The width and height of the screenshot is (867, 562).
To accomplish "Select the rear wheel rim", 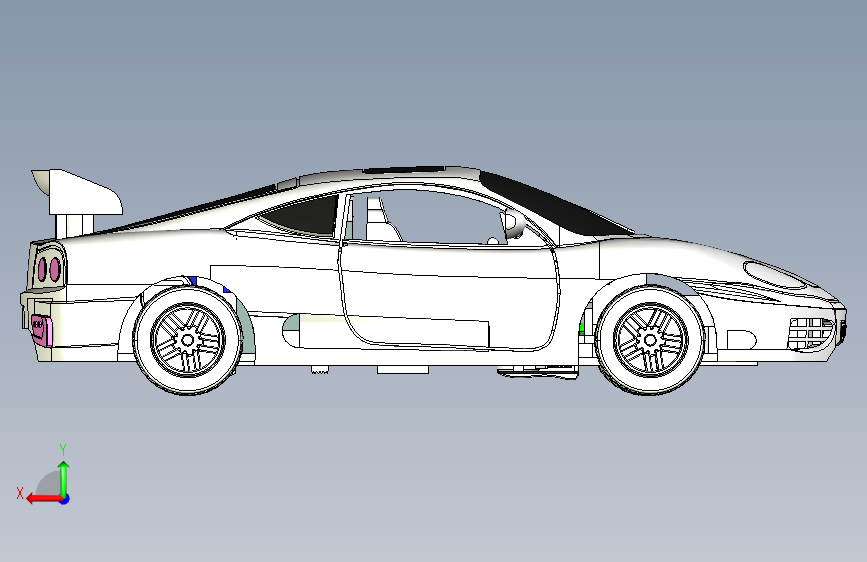I will pyautogui.click(x=188, y=340).
